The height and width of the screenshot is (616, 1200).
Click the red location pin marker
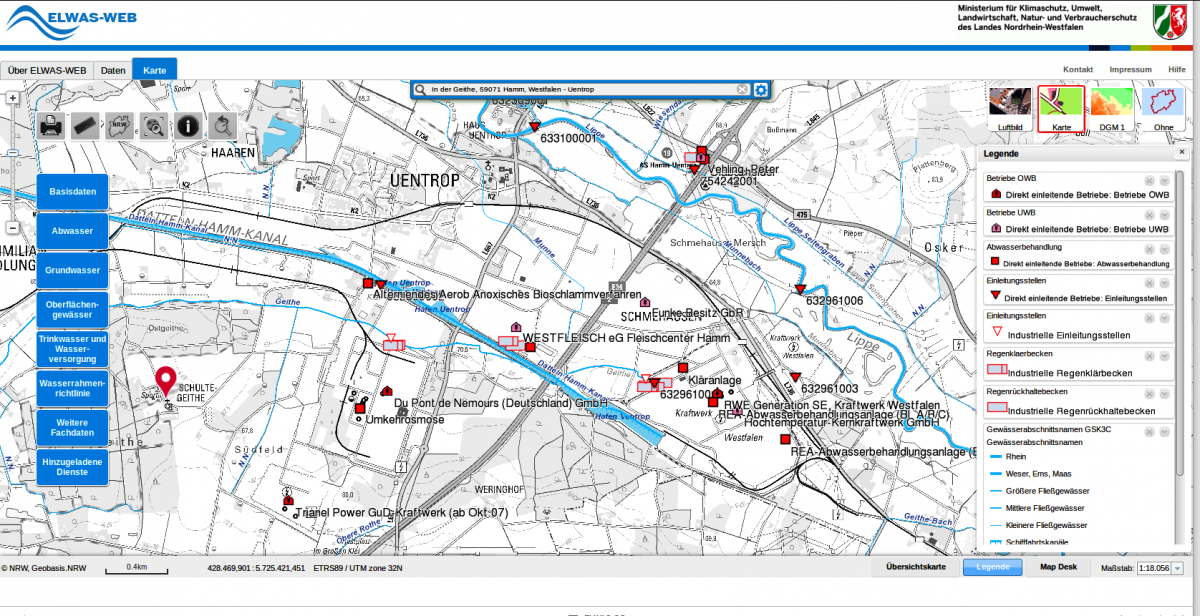[x=166, y=380]
